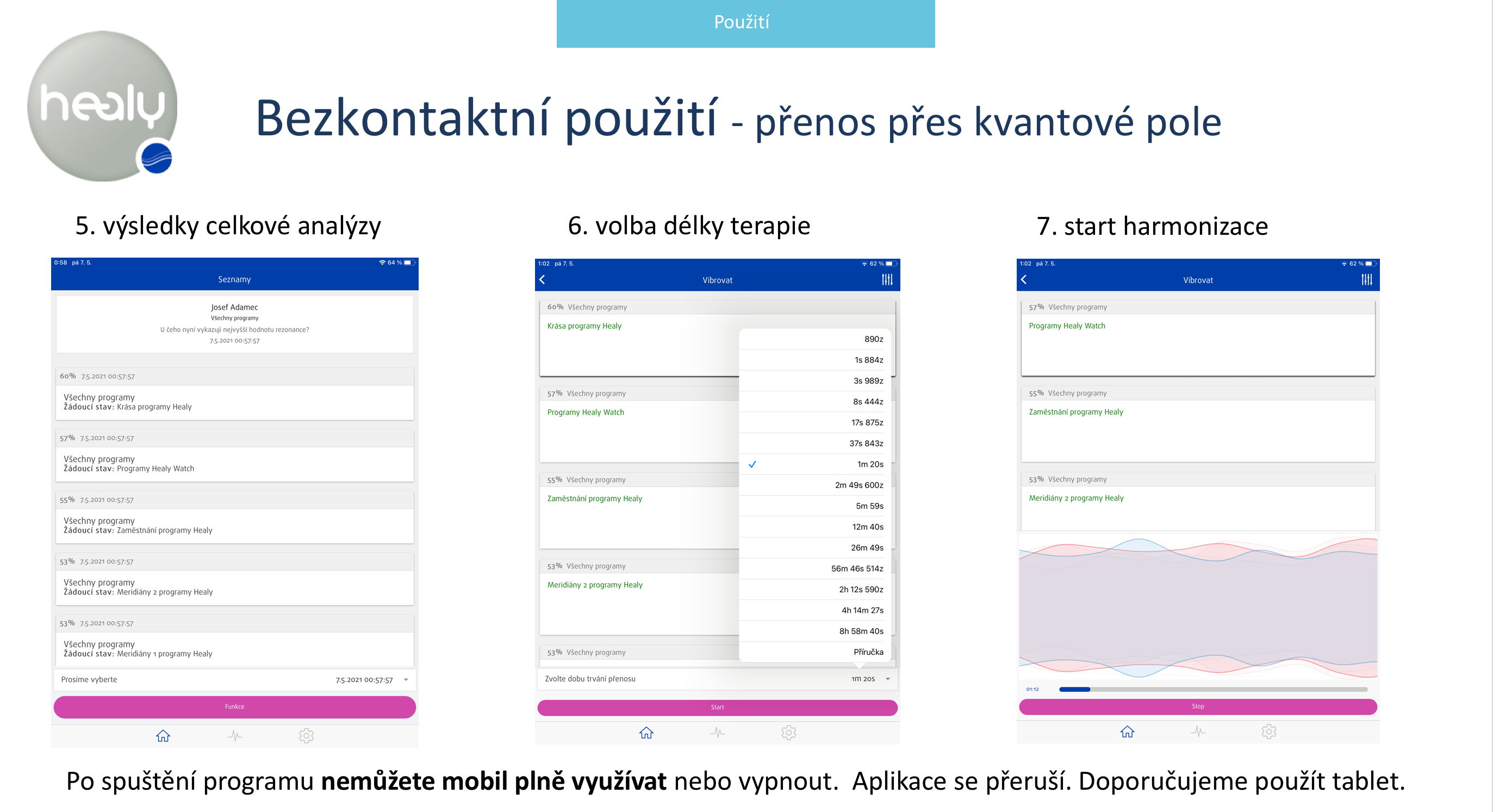
Task: Select 12m 40s duration
Action: tap(815, 527)
